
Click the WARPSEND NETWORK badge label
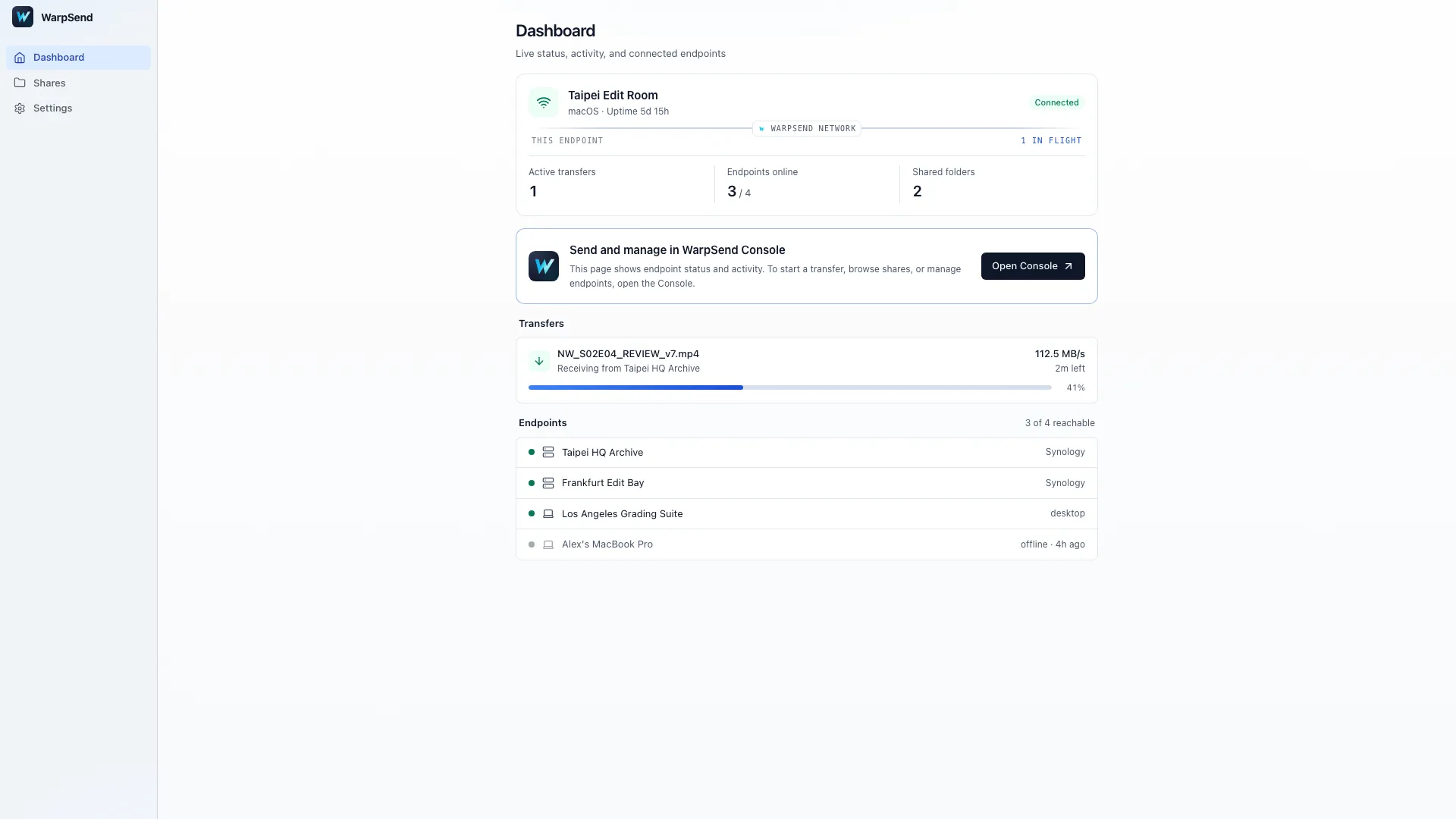pyautogui.click(x=813, y=129)
